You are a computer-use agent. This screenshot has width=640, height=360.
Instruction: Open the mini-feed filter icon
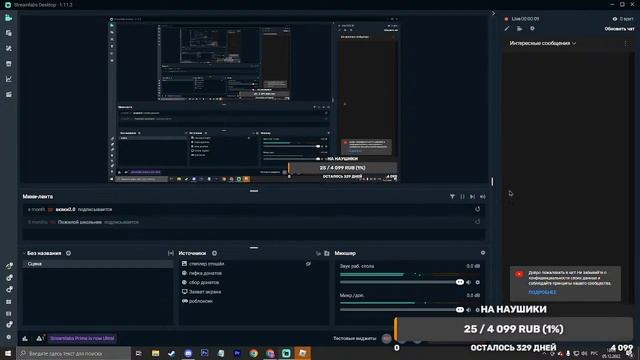(x=452, y=197)
